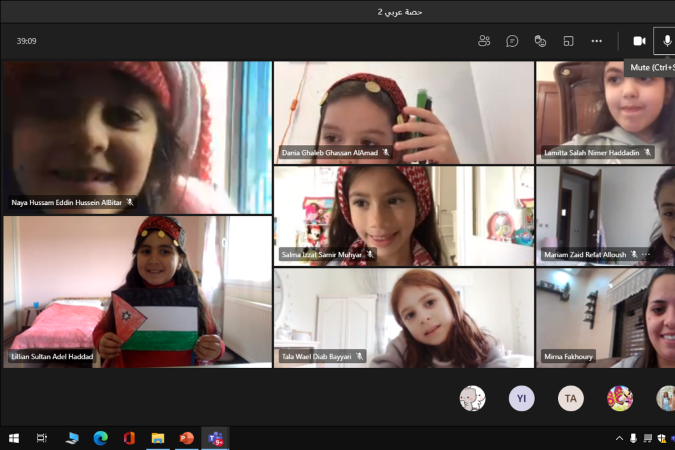
Task: Open the More actions ellipsis menu
Action: (x=597, y=41)
